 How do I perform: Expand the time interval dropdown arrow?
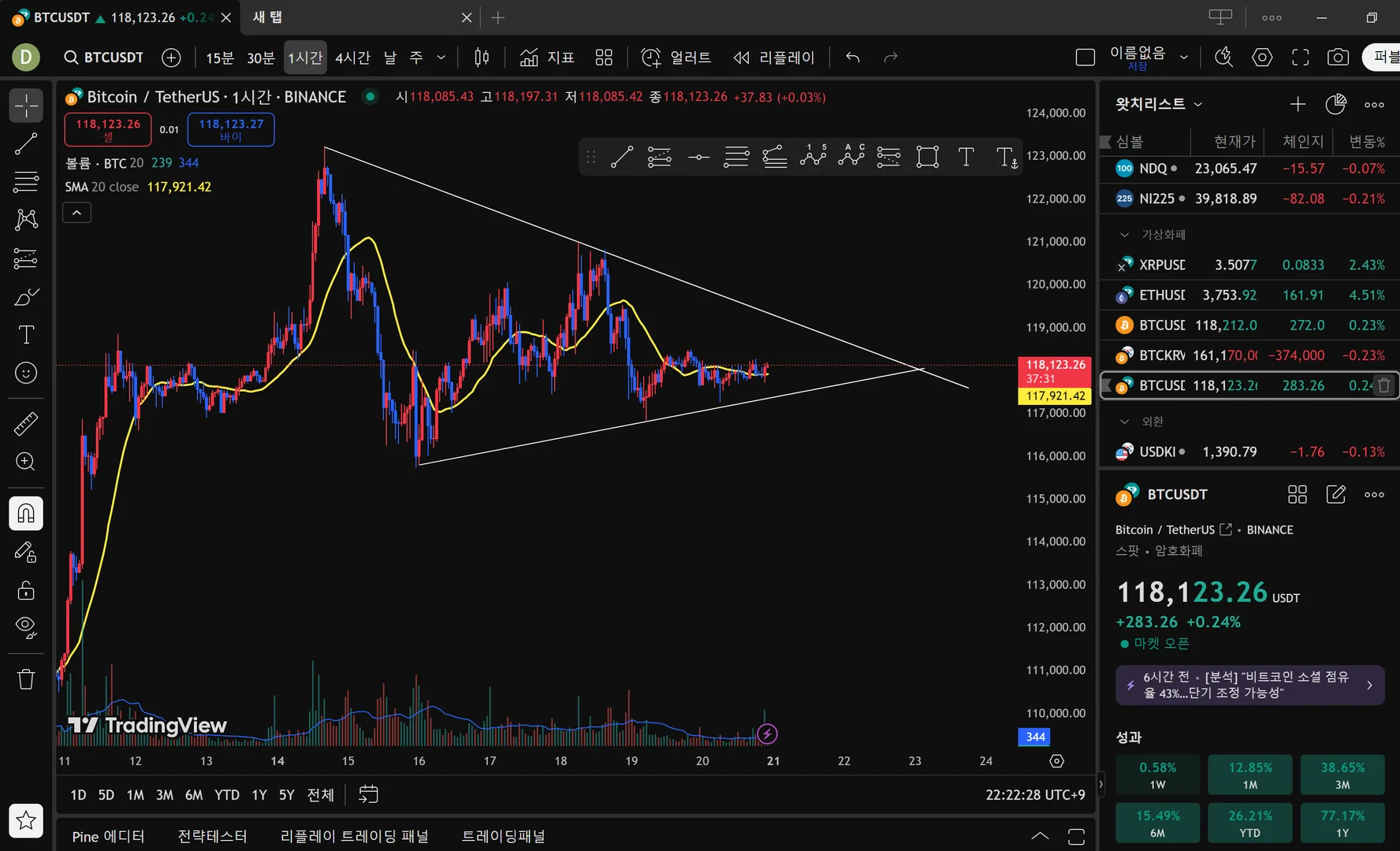coord(441,58)
